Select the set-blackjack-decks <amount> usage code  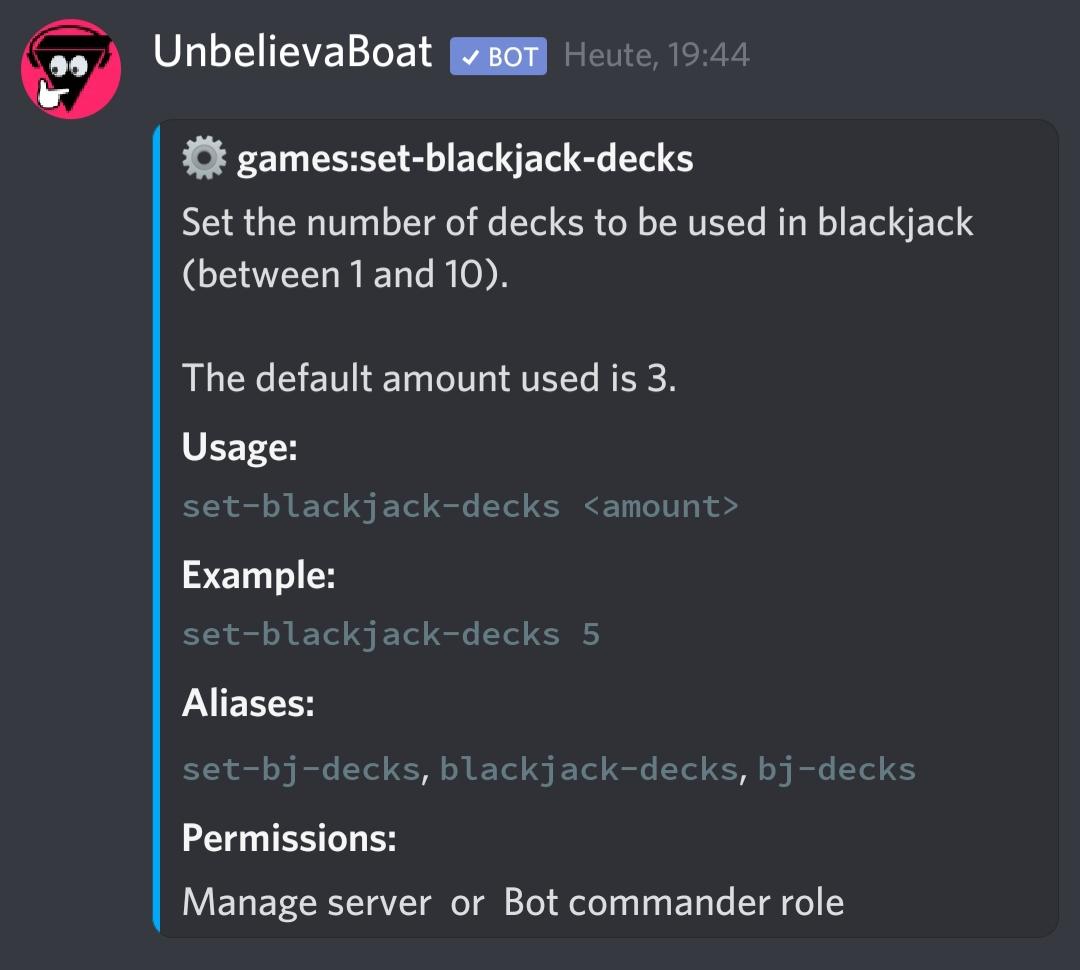pyautogui.click(x=460, y=507)
